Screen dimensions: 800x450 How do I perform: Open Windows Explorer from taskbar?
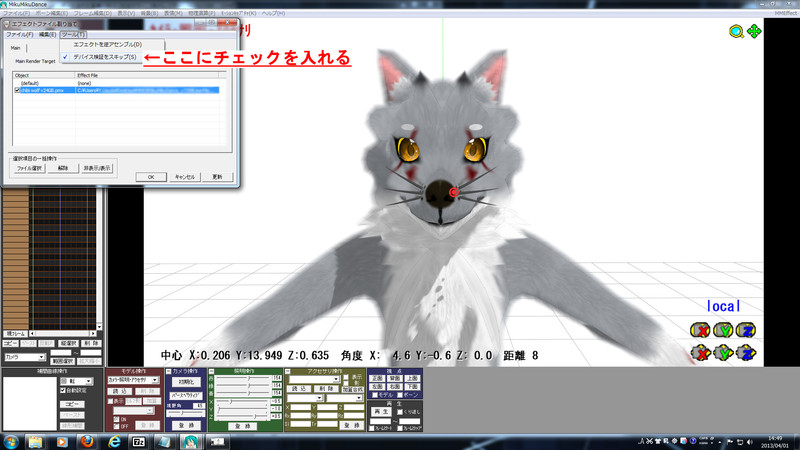click(x=35, y=442)
